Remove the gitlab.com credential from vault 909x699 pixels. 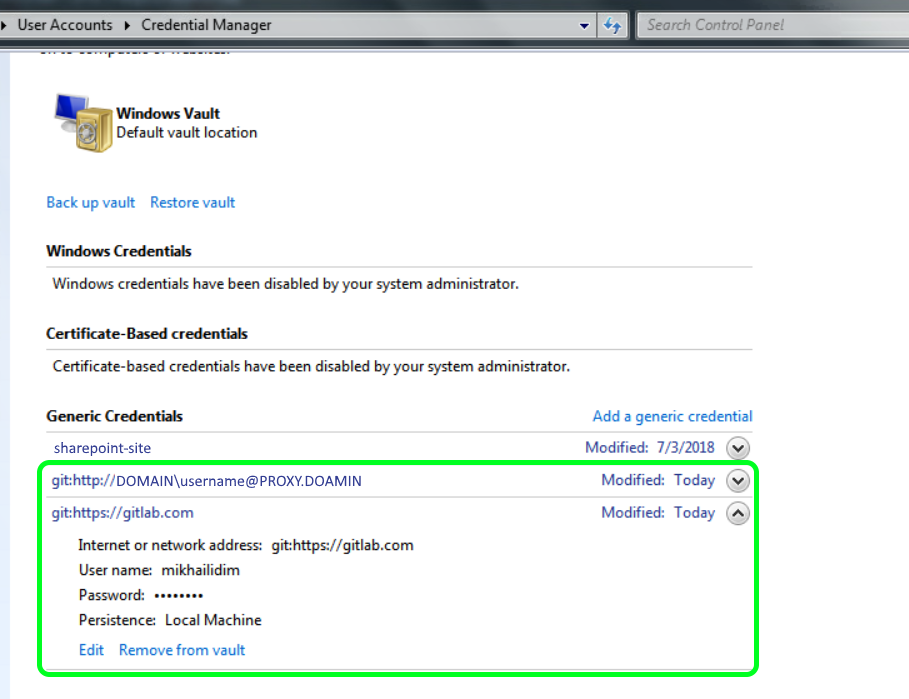181,650
